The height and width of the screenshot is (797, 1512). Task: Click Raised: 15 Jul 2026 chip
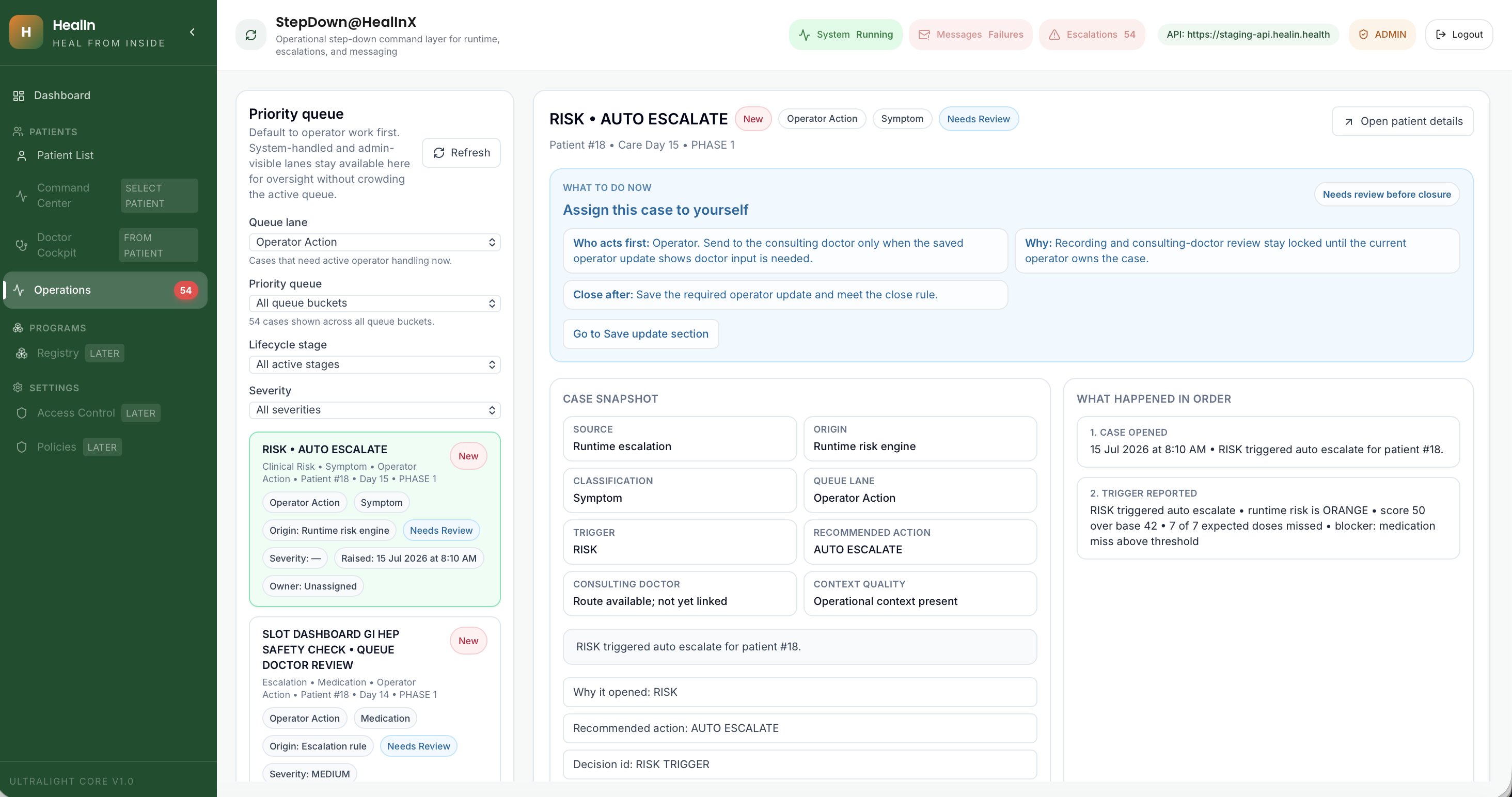(x=408, y=559)
